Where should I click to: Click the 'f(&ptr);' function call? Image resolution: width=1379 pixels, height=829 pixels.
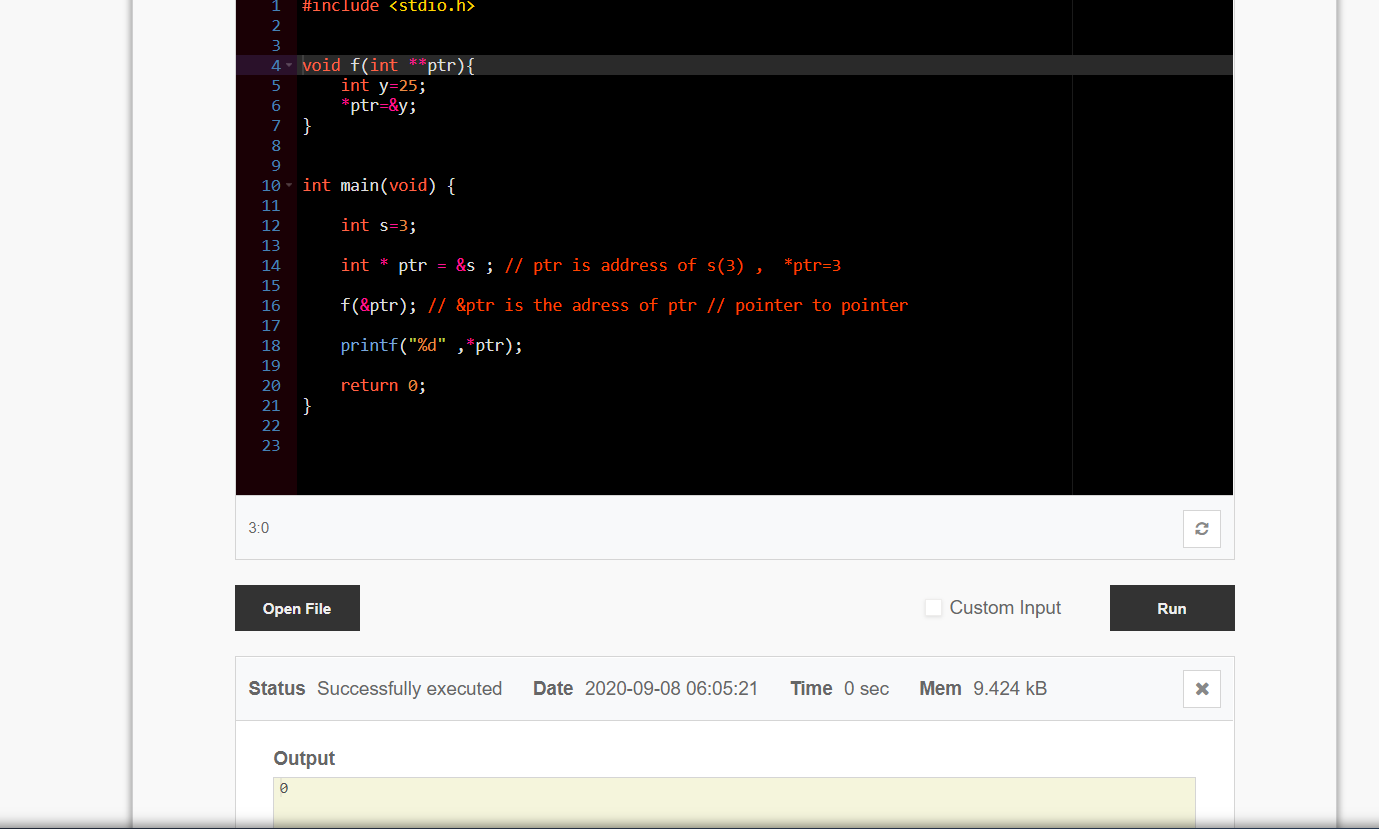[x=379, y=305]
